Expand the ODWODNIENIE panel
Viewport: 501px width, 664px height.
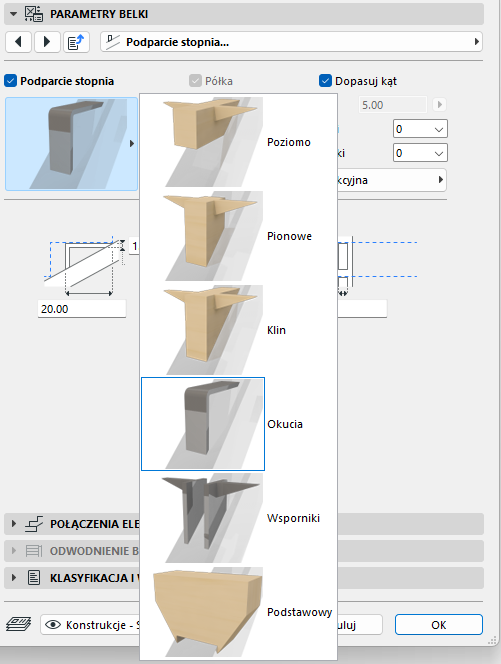point(14,551)
